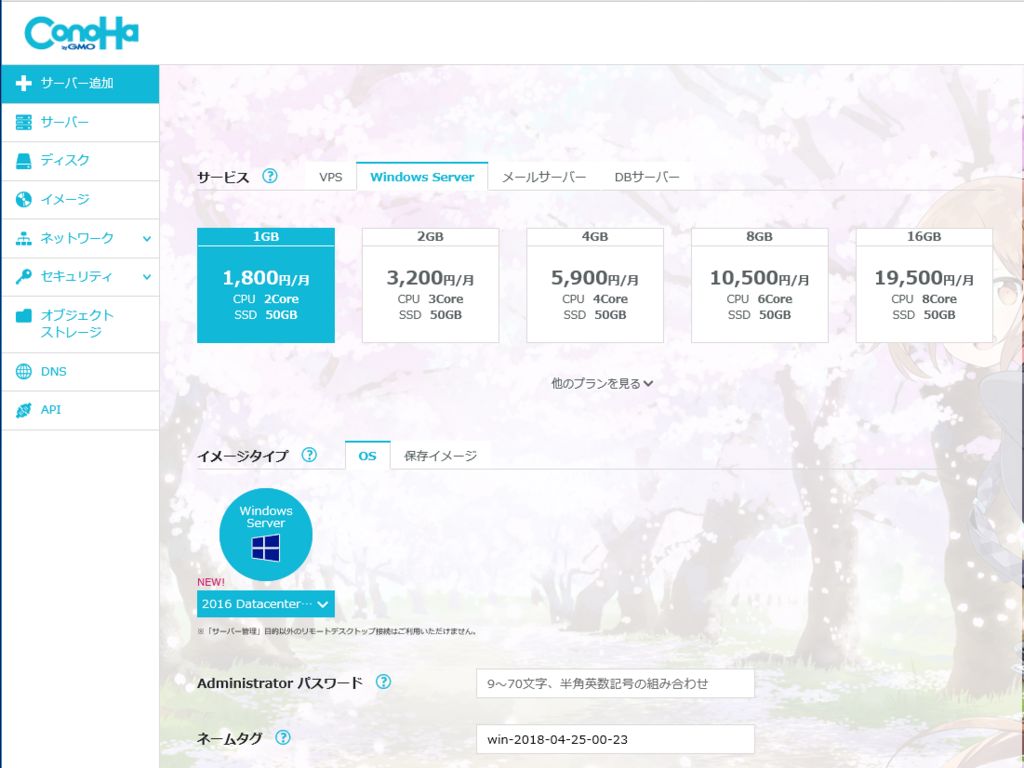Click the folder icon for オブジェクトストレージ
Viewport: 1024px width, 768px height.
[24, 316]
